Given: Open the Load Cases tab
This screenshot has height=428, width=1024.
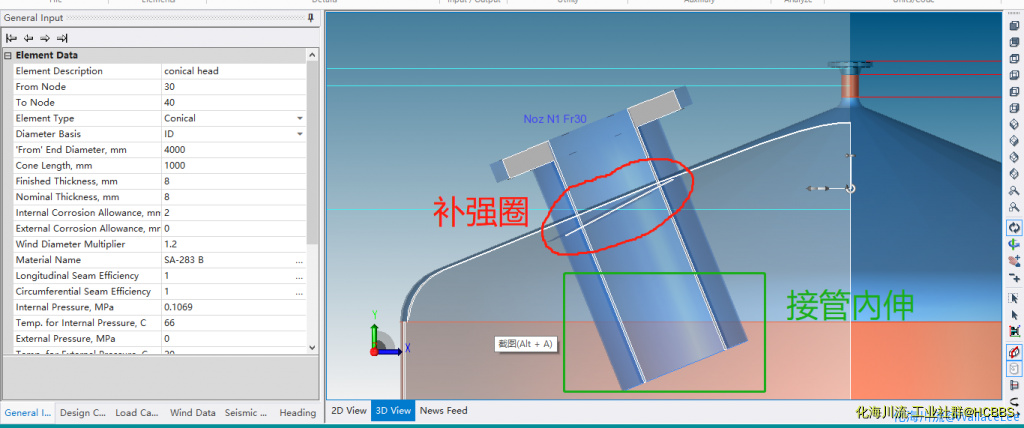Looking at the screenshot, I should coord(137,413).
